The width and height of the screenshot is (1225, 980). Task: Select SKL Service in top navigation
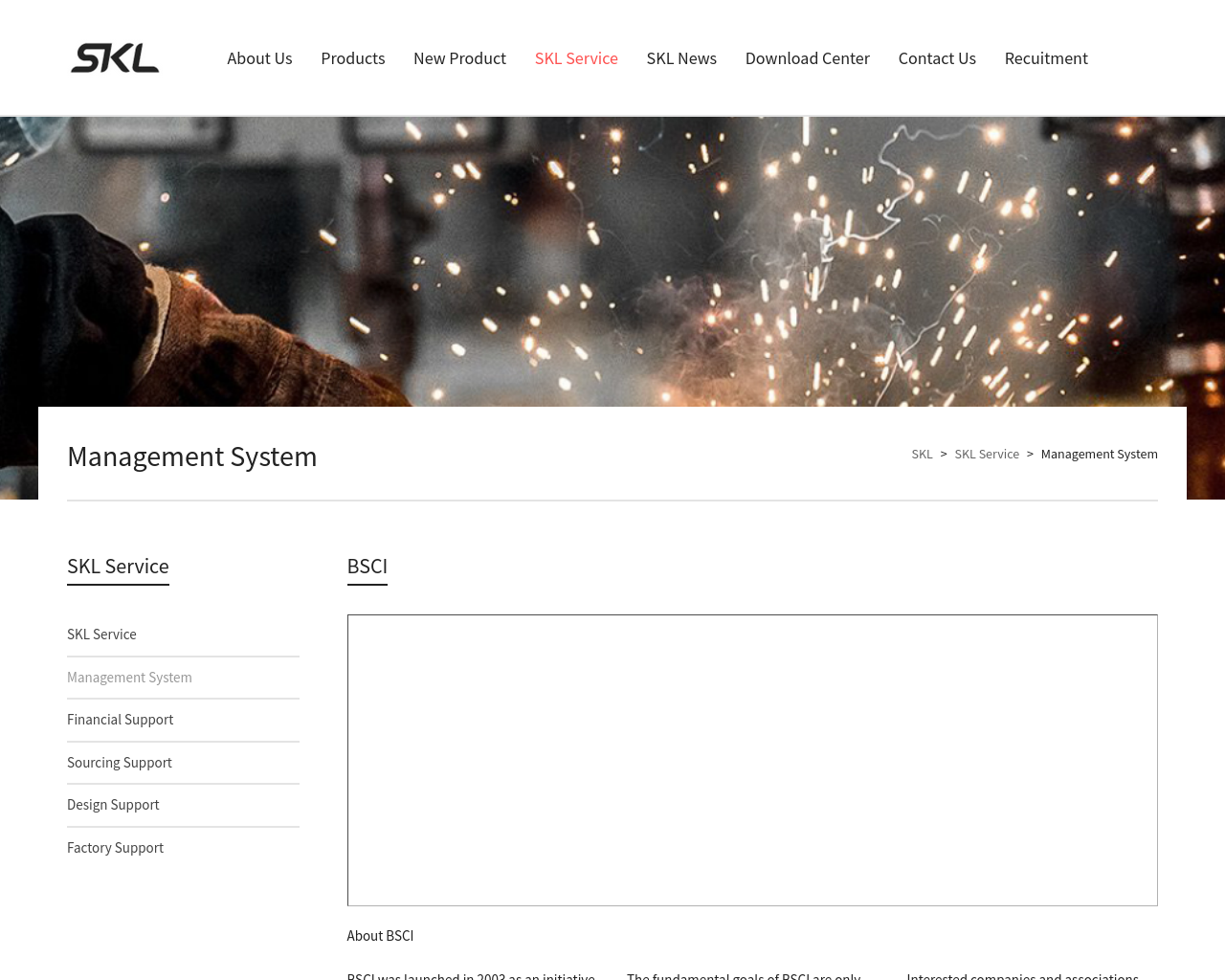[576, 58]
